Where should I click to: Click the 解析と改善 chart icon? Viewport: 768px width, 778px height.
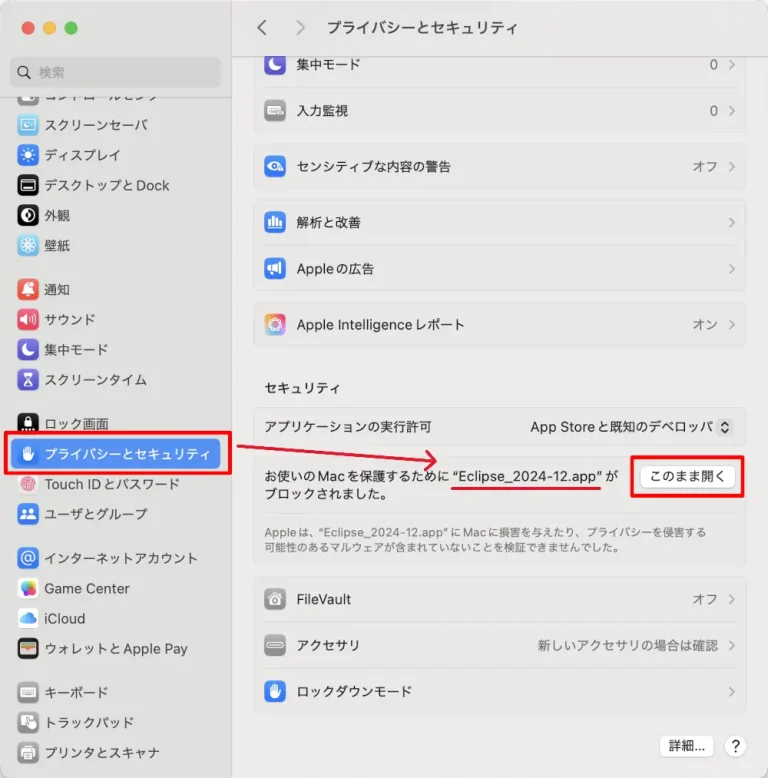(x=275, y=222)
